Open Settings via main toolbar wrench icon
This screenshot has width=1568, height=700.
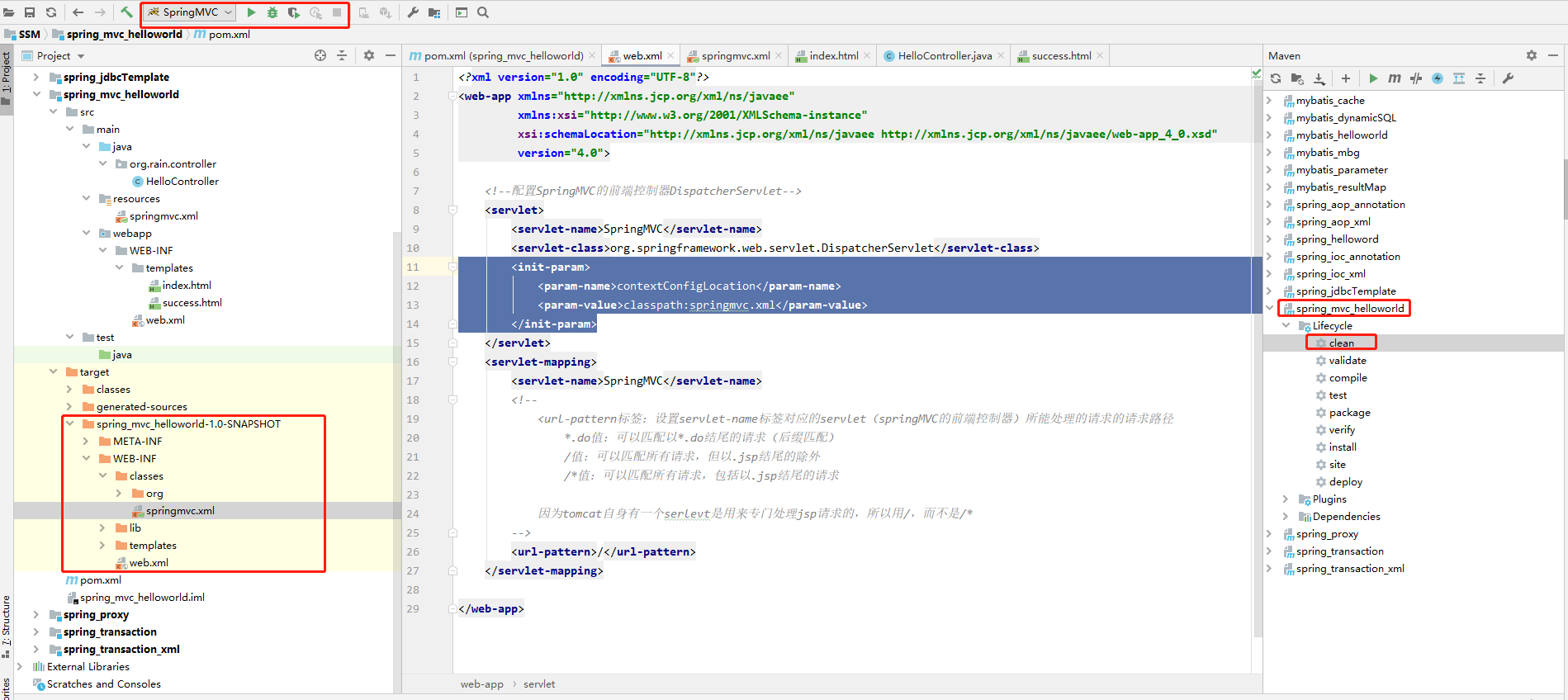point(413,12)
